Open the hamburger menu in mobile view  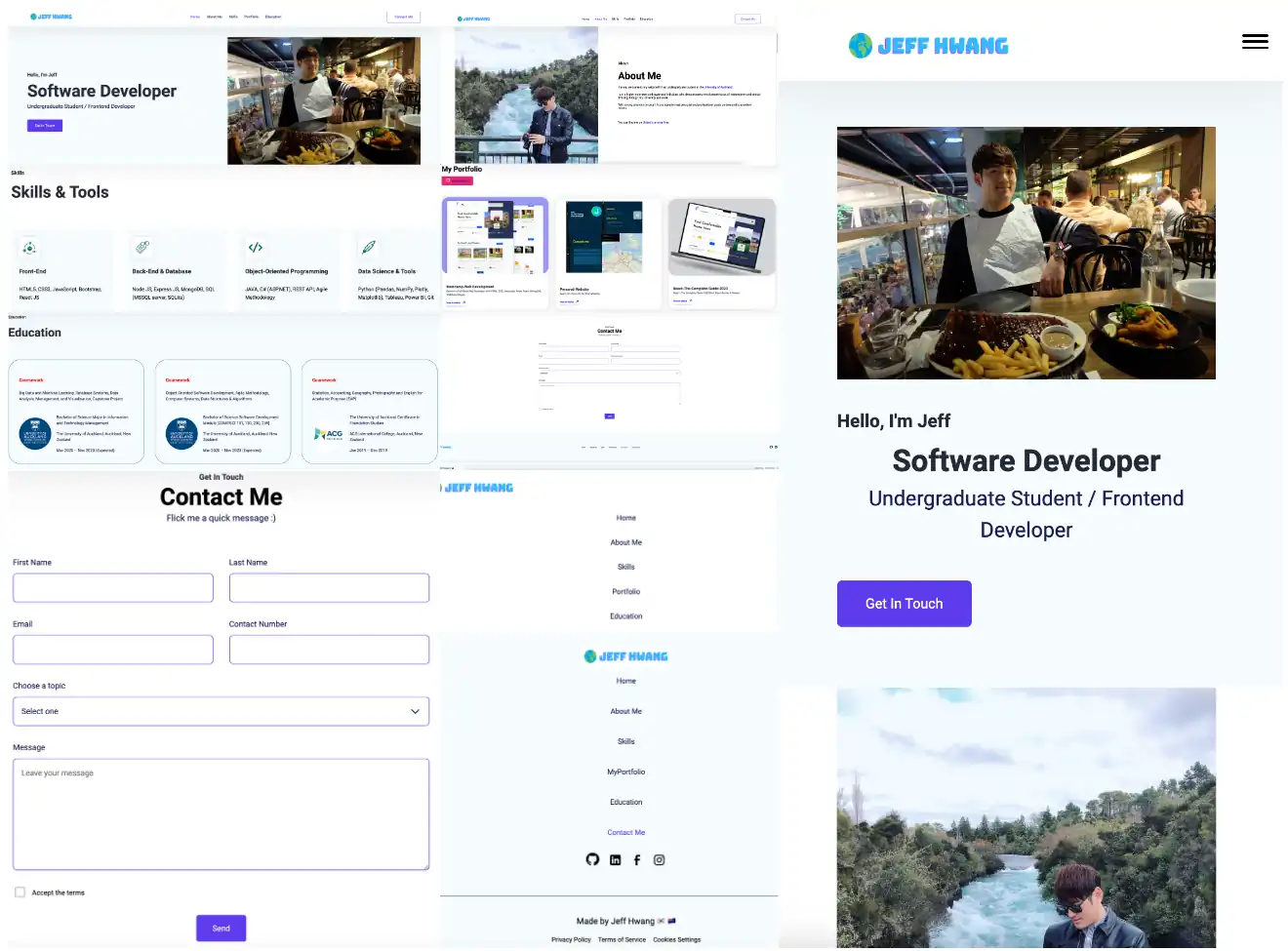pyautogui.click(x=1255, y=41)
